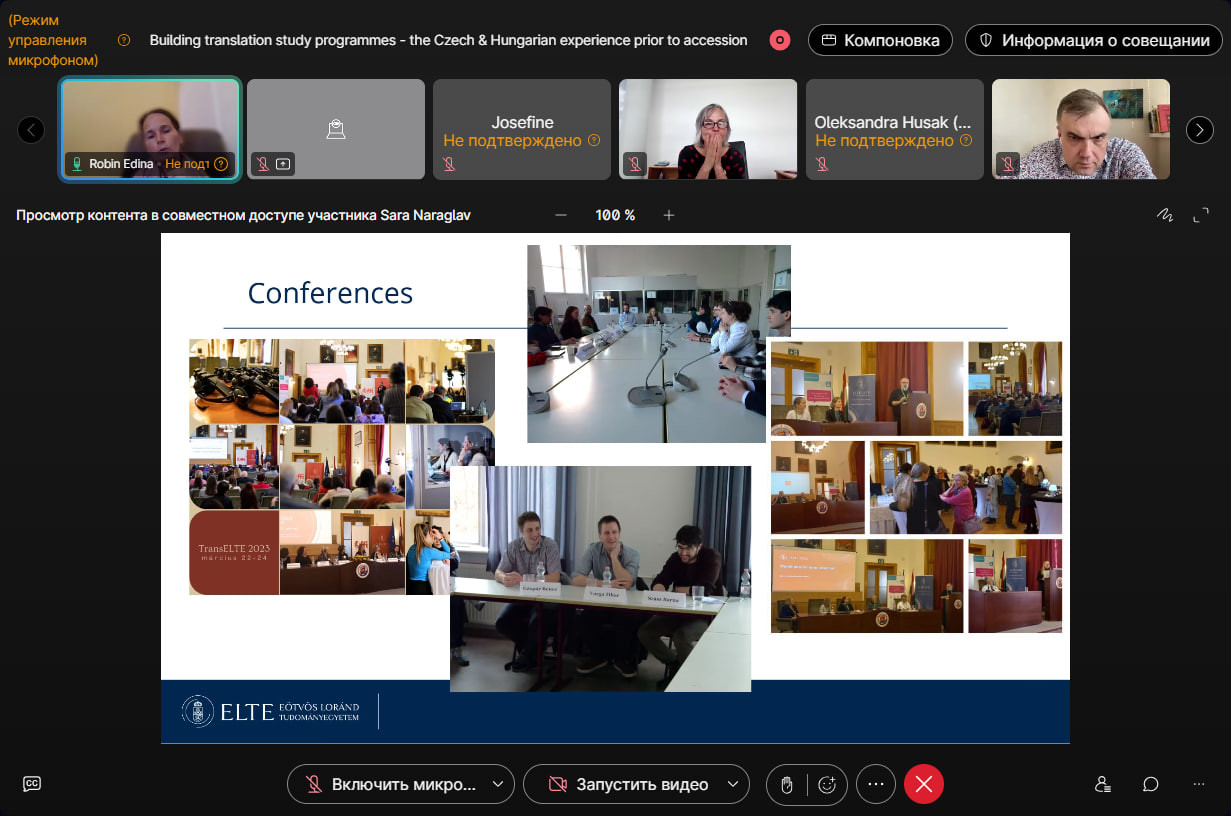1231x816 pixels.
Task: Click the red recording indicator icon
Action: point(780,40)
